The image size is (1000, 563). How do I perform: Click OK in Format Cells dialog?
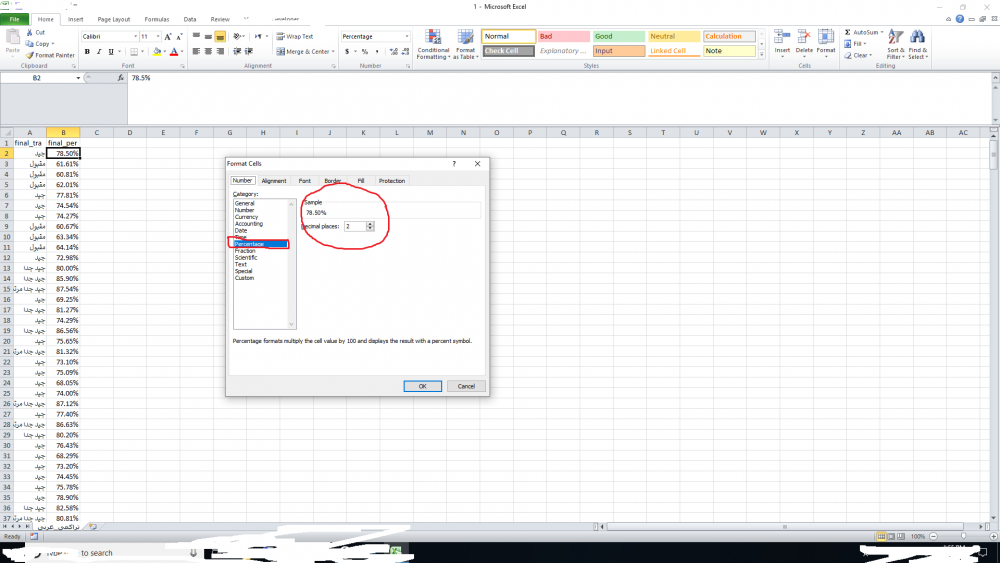[x=422, y=386]
